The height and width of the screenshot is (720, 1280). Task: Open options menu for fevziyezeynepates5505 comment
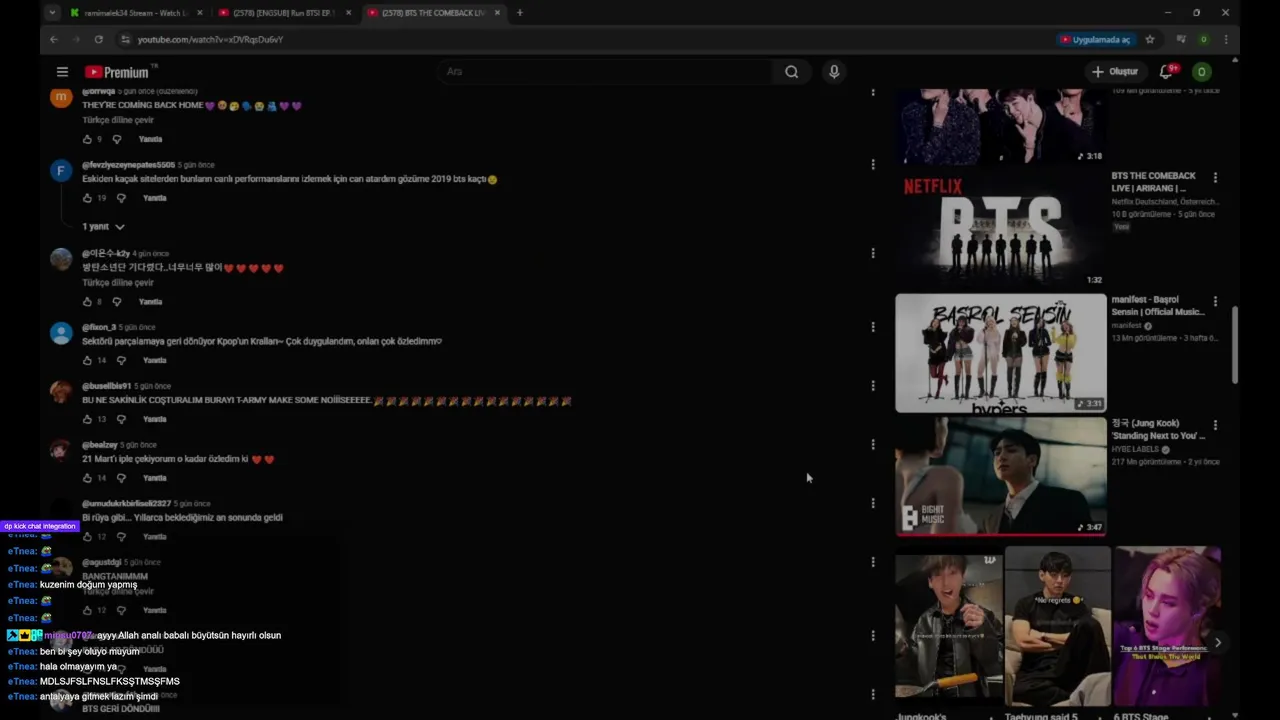[x=873, y=164]
